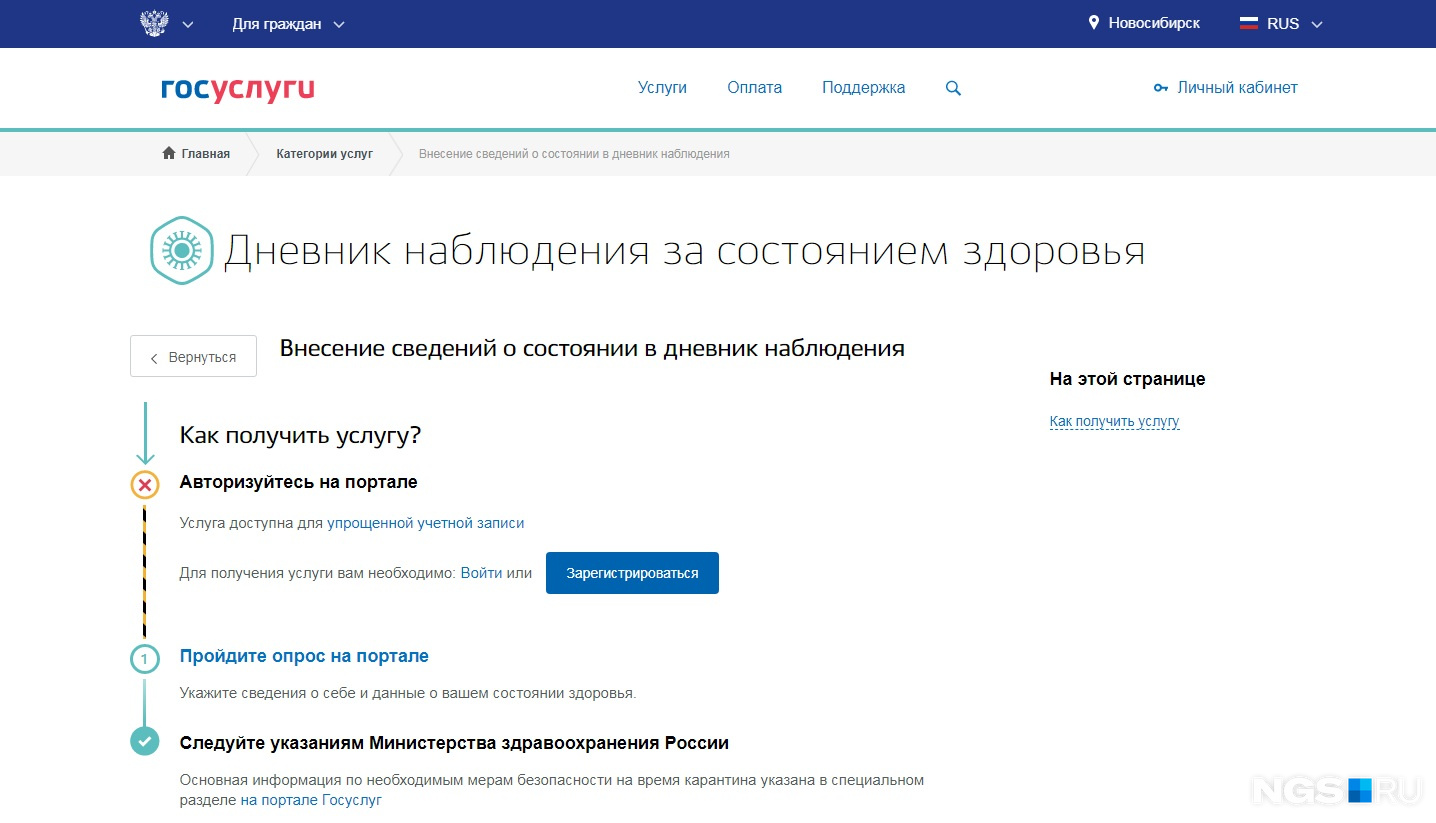Screen dimensions: 1436x823
Task: Click heading 'Авторизуйтесь на портале'
Action: [x=299, y=482]
